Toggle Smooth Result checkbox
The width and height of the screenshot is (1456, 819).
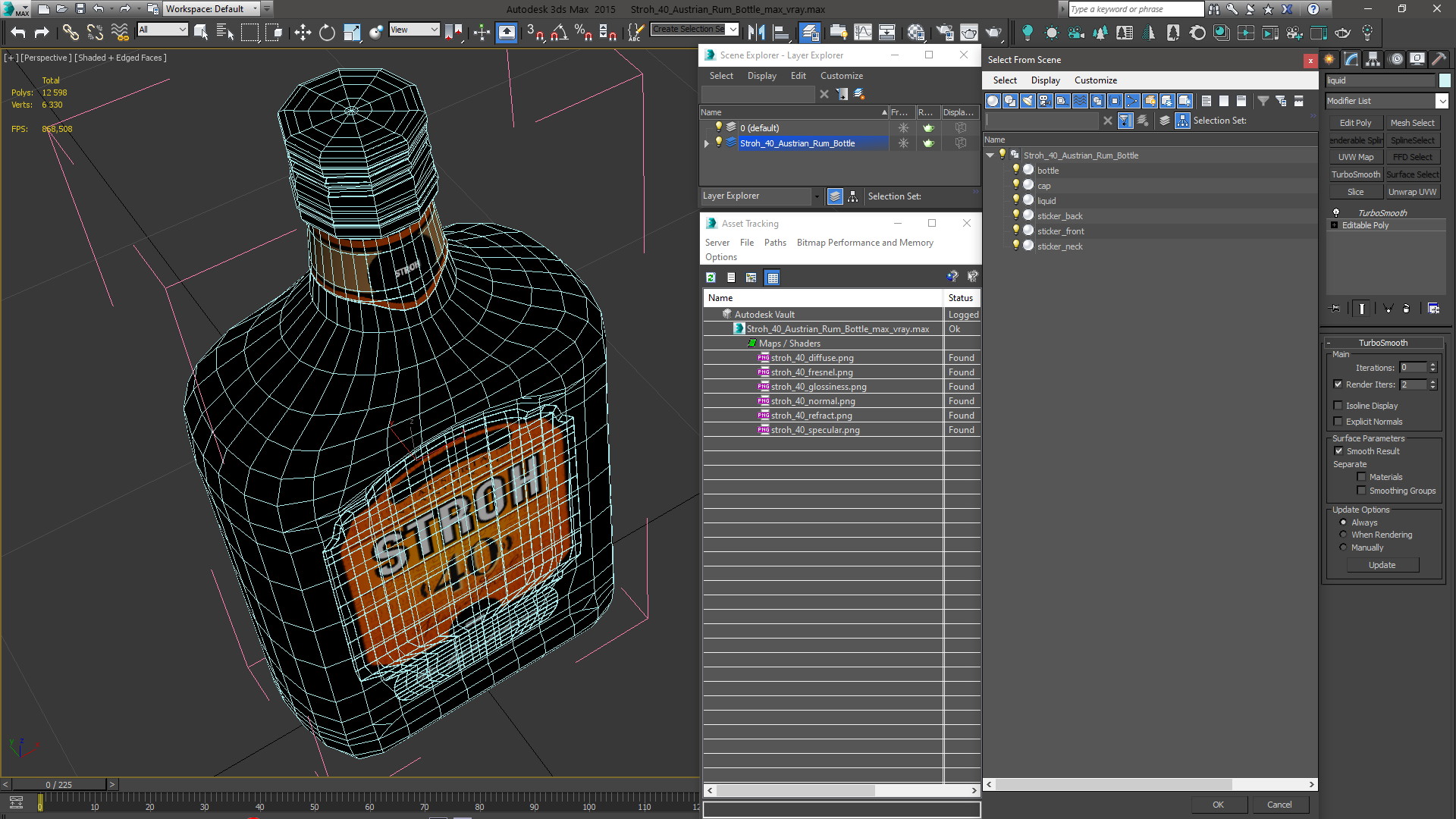click(x=1338, y=451)
